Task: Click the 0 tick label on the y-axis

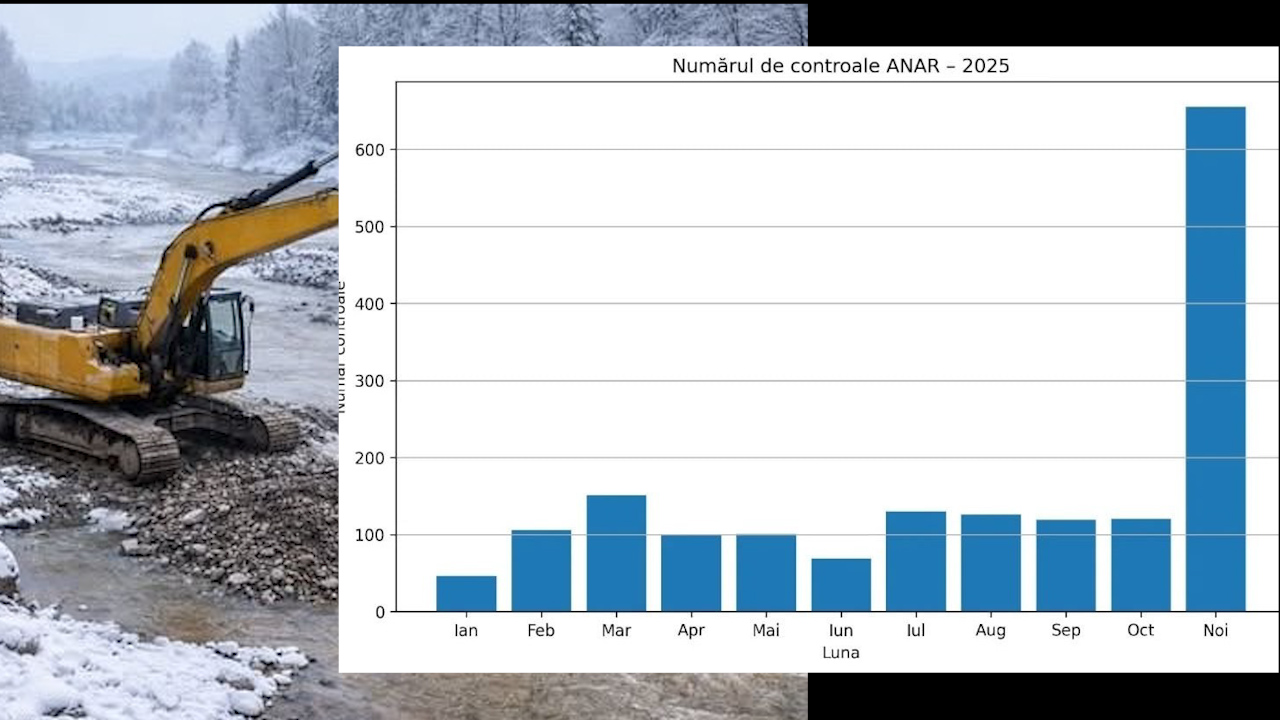Action: [x=379, y=612]
